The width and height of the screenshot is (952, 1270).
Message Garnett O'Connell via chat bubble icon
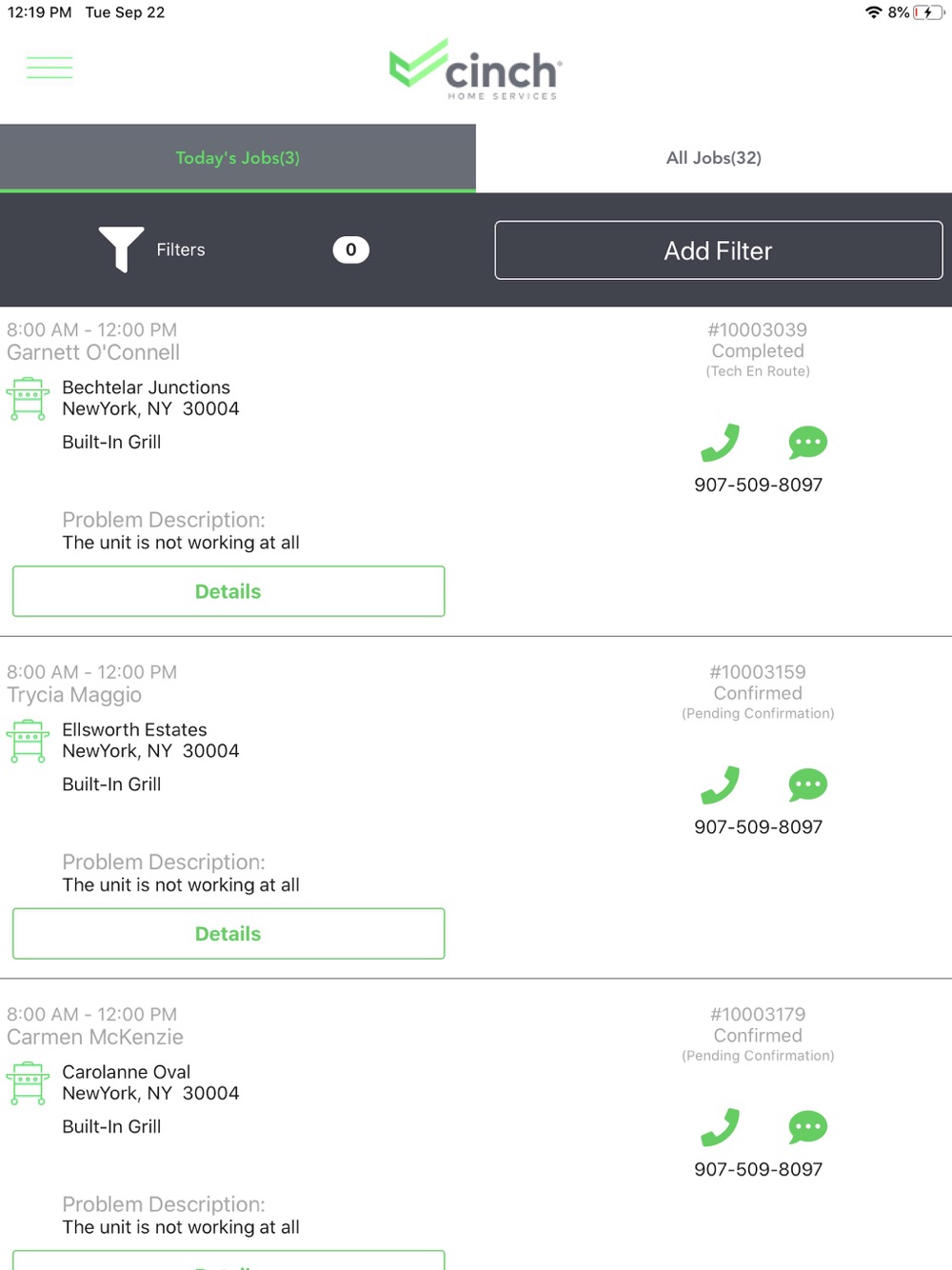(807, 443)
